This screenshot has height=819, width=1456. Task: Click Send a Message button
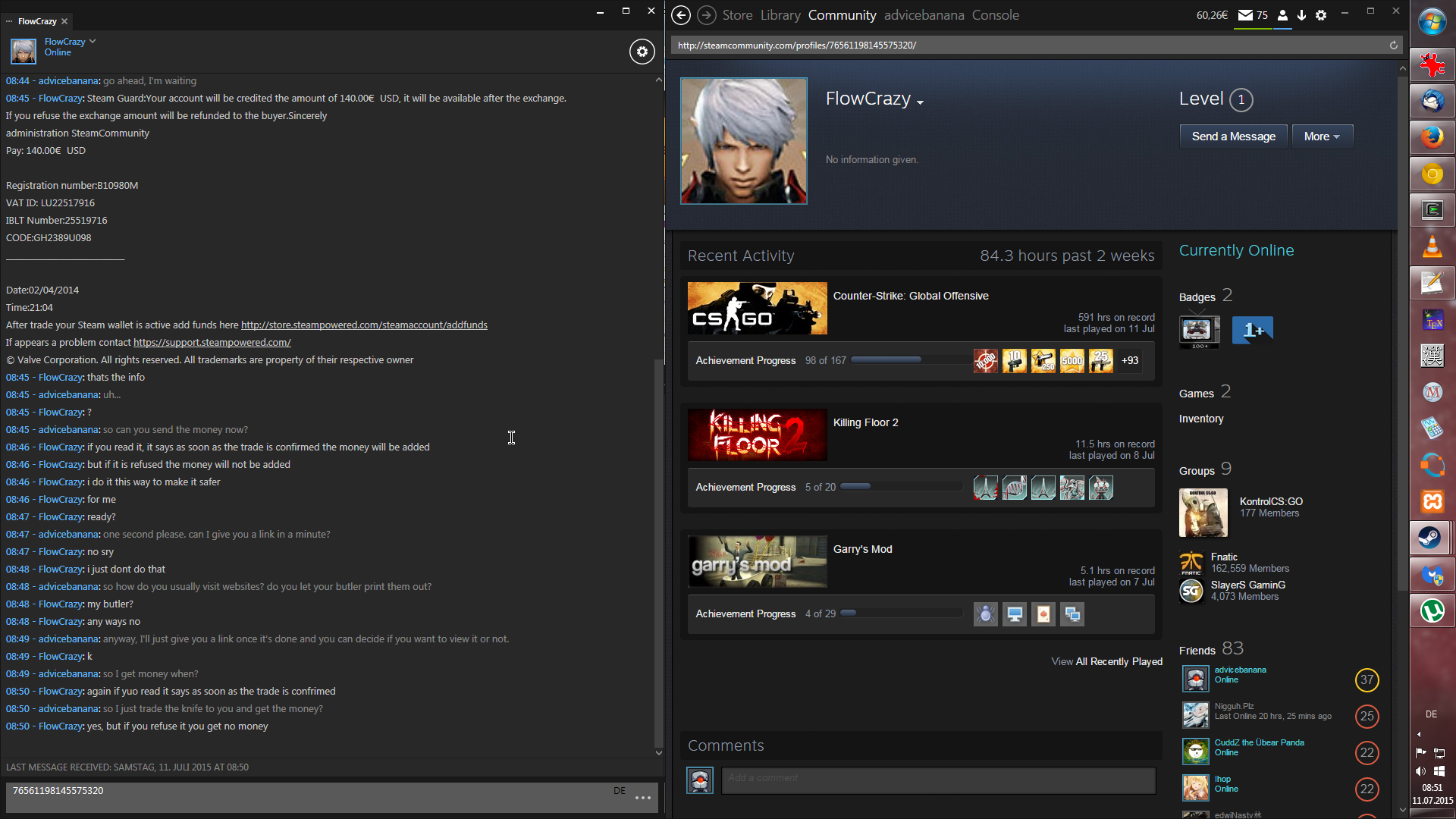(1233, 136)
